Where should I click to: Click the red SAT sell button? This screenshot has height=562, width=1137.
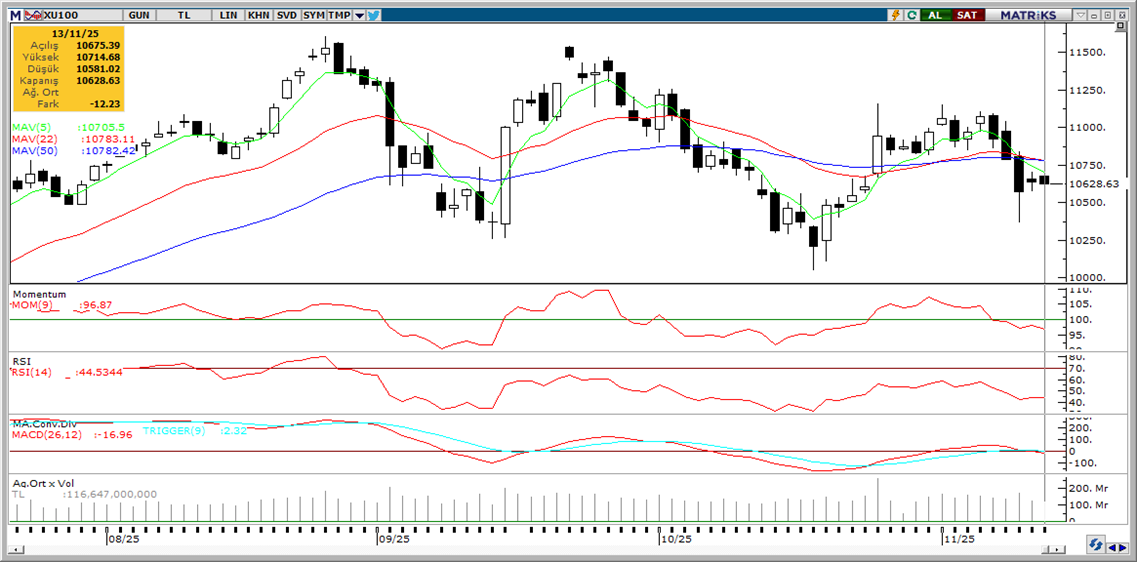(967, 15)
